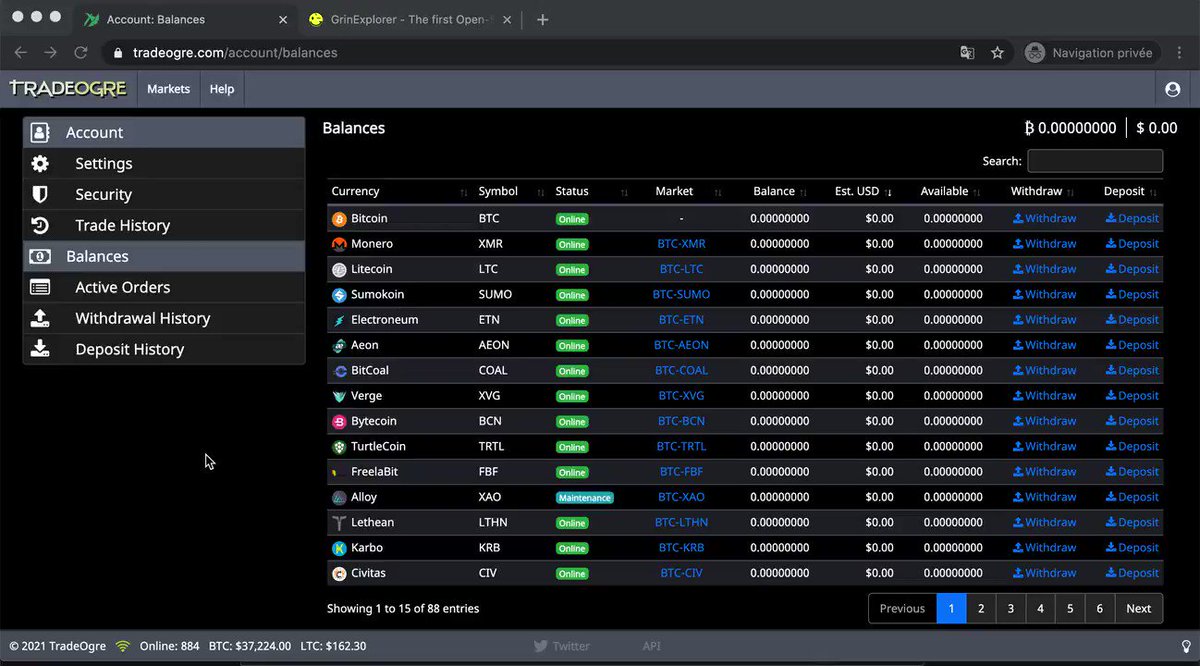
Task: Open the Twitter link in footer
Action: [x=563, y=647]
